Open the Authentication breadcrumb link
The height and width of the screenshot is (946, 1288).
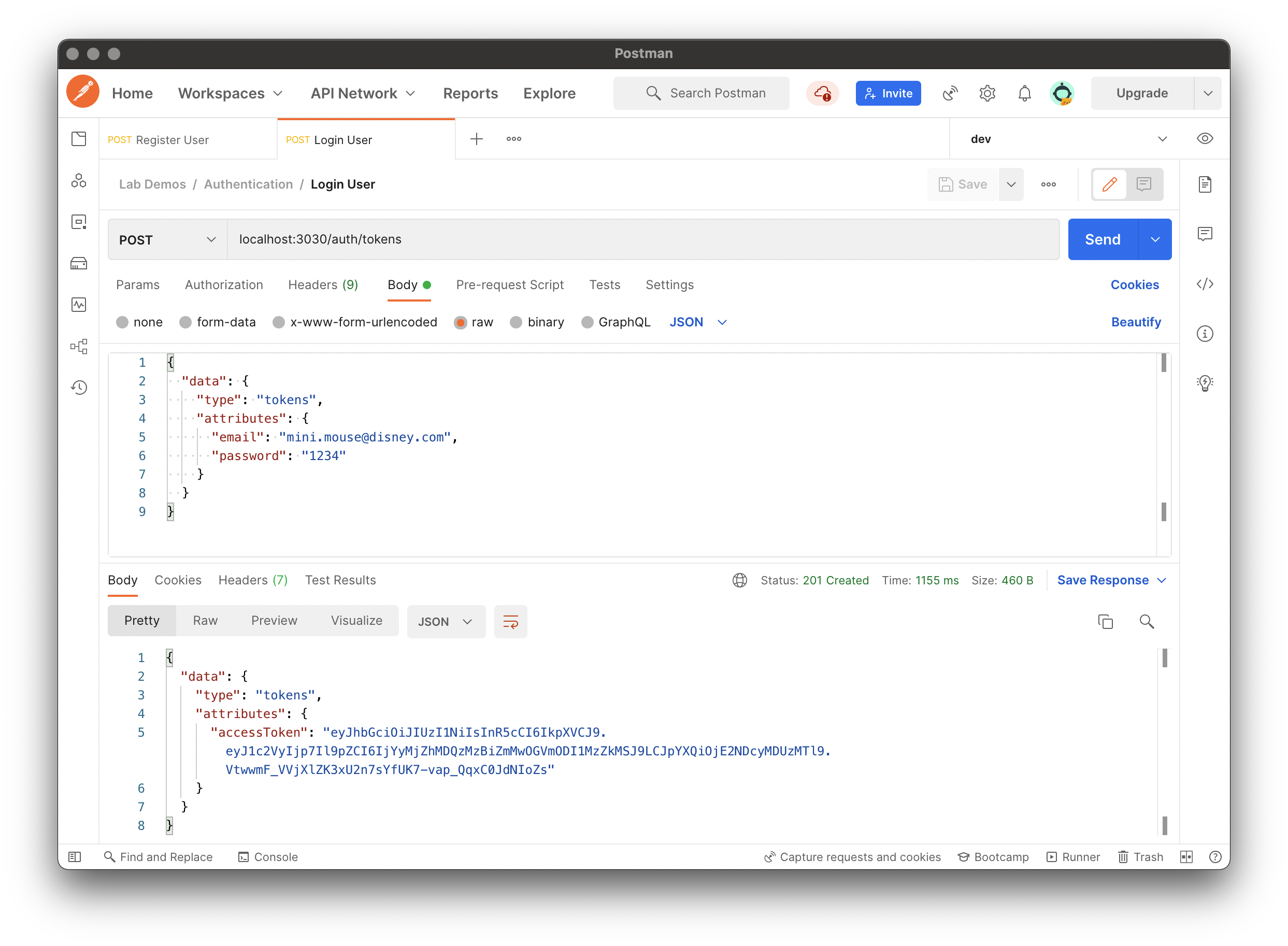tap(248, 184)
